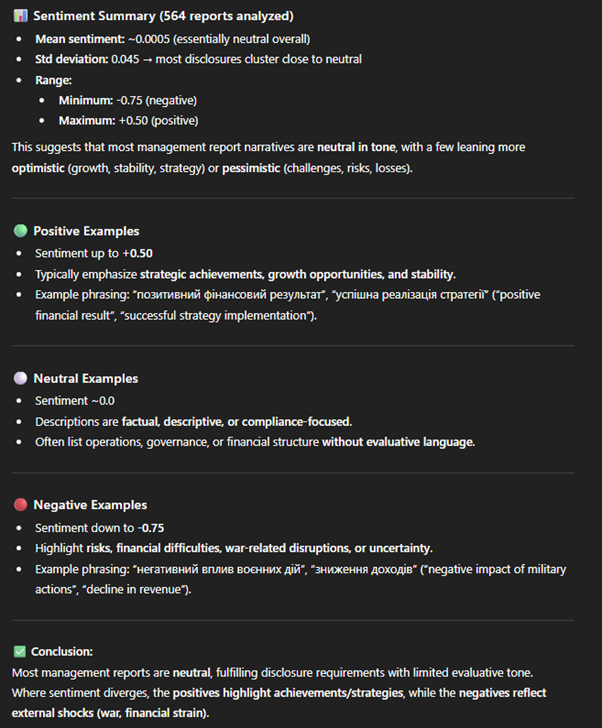Click the Negative Examples heading
Screen dimensions: 602x728
point(90,505)
